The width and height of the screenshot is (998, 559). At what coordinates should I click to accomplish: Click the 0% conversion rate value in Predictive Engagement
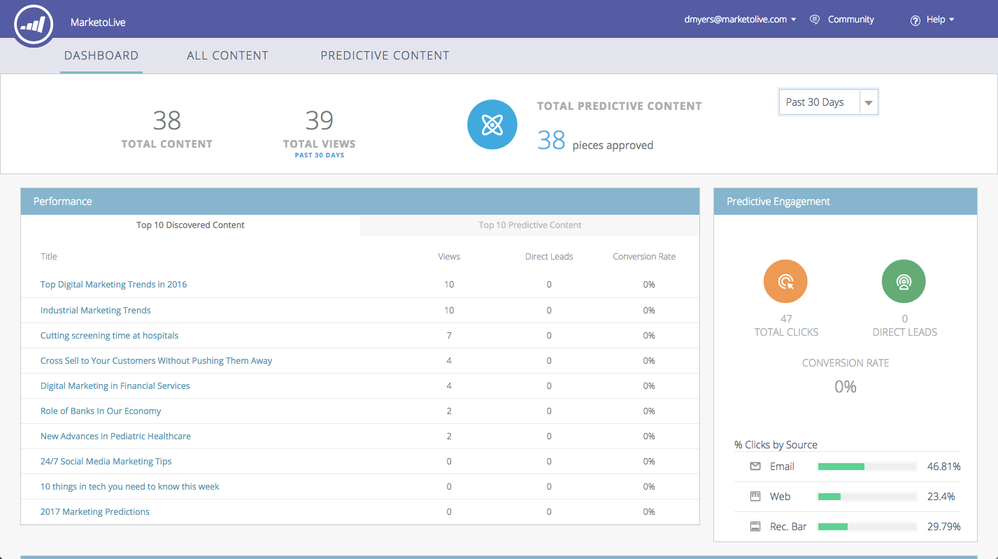pos(845,386)
